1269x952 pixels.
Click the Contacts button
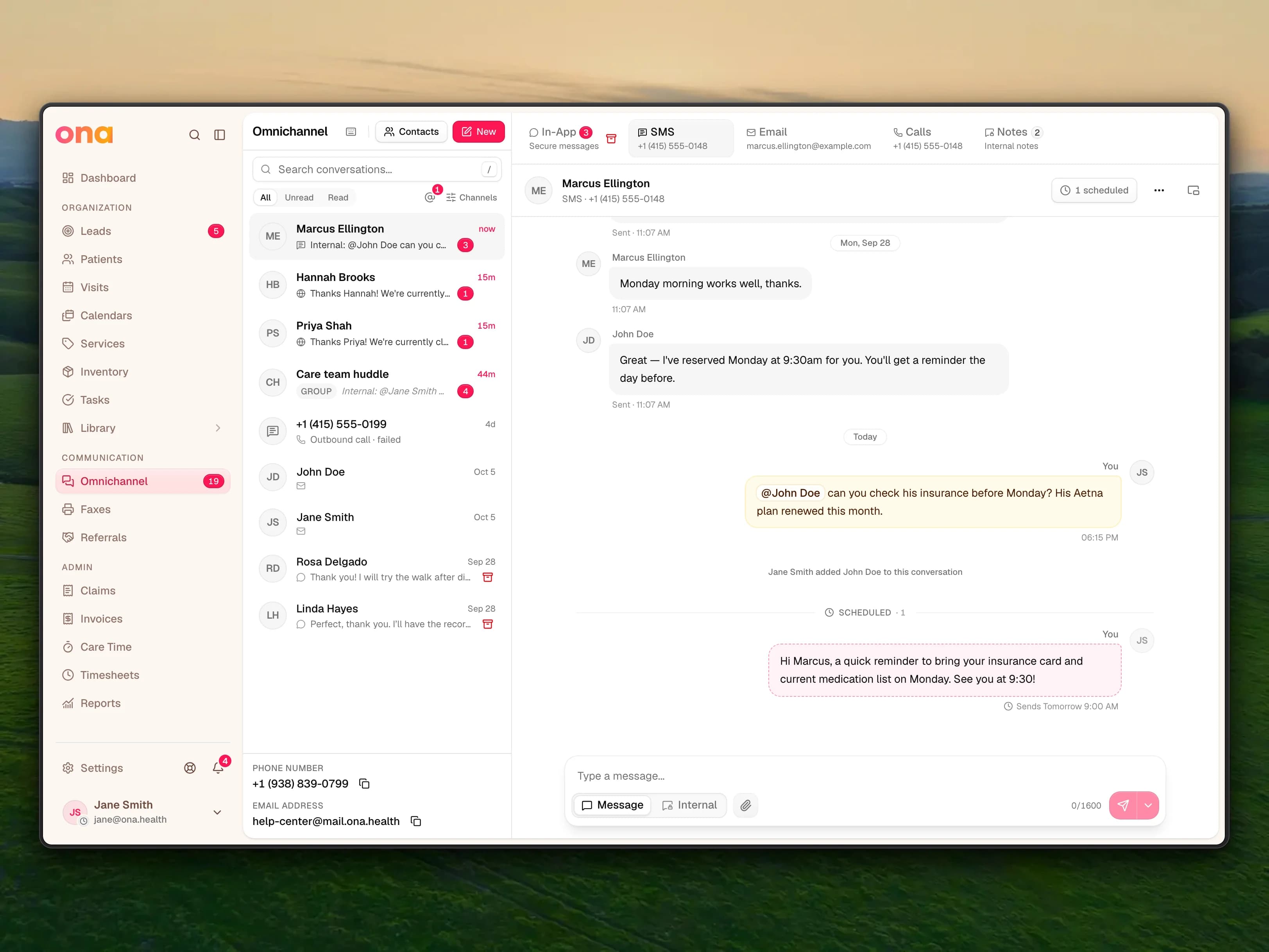point(411,132)
